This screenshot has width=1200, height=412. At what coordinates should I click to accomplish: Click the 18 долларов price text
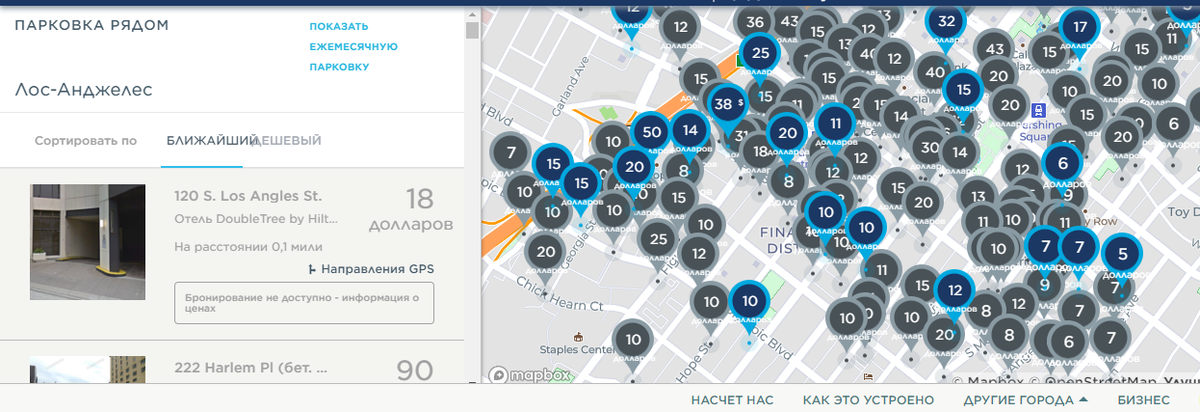(x=411, y=208)
